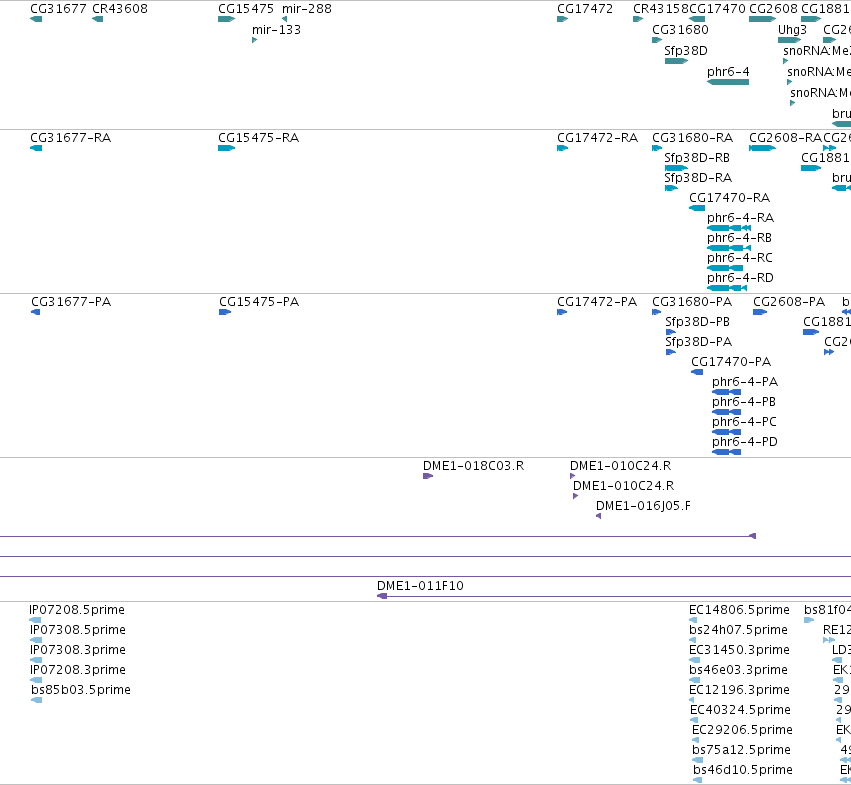Open the phr6-4-PD protein feature

click(x=726, y=452)
